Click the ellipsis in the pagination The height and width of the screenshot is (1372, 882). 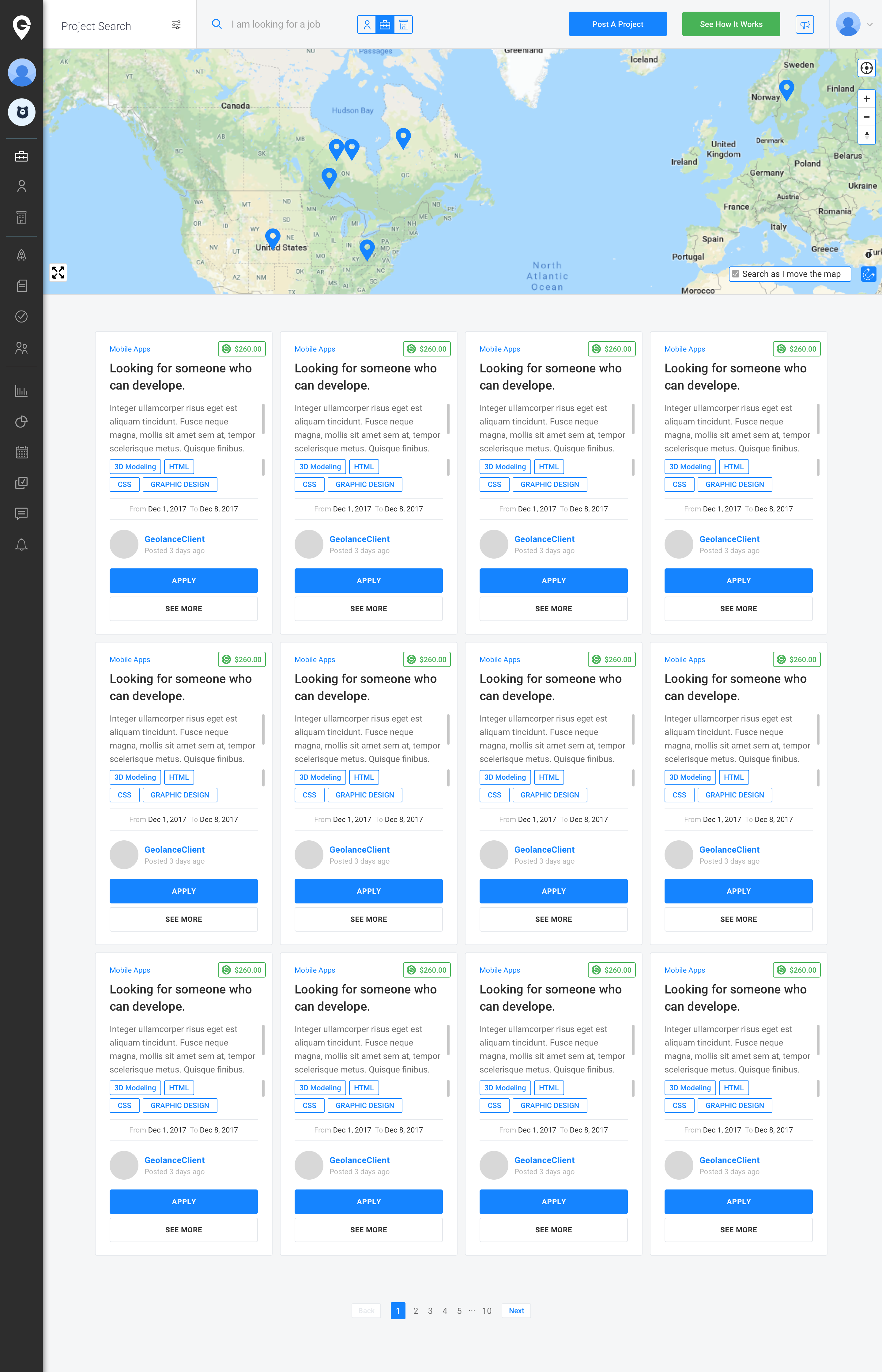click(x=472, y=1310)
